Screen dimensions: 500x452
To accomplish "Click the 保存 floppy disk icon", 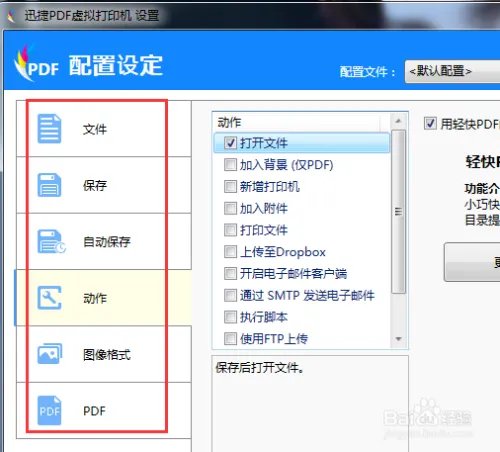I will (x=49, y=185).
